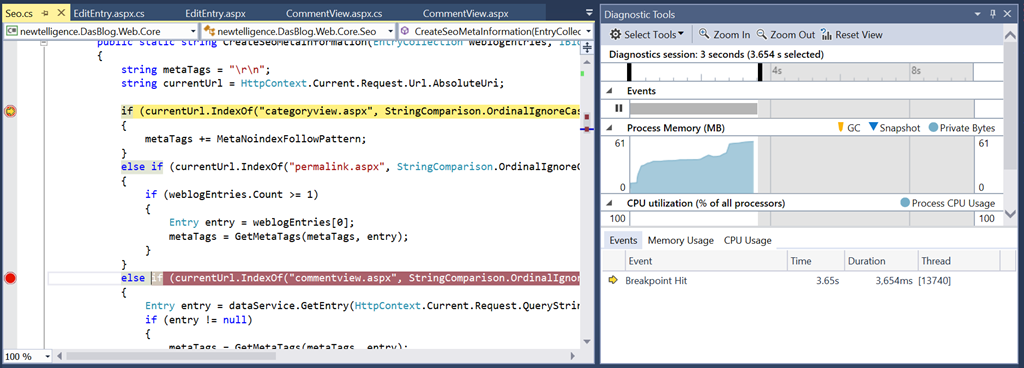Image resolution: width=1024 pixels, height=368 pixels.
Task: Click the Reset View label
Action: click(x=859, y=35)
